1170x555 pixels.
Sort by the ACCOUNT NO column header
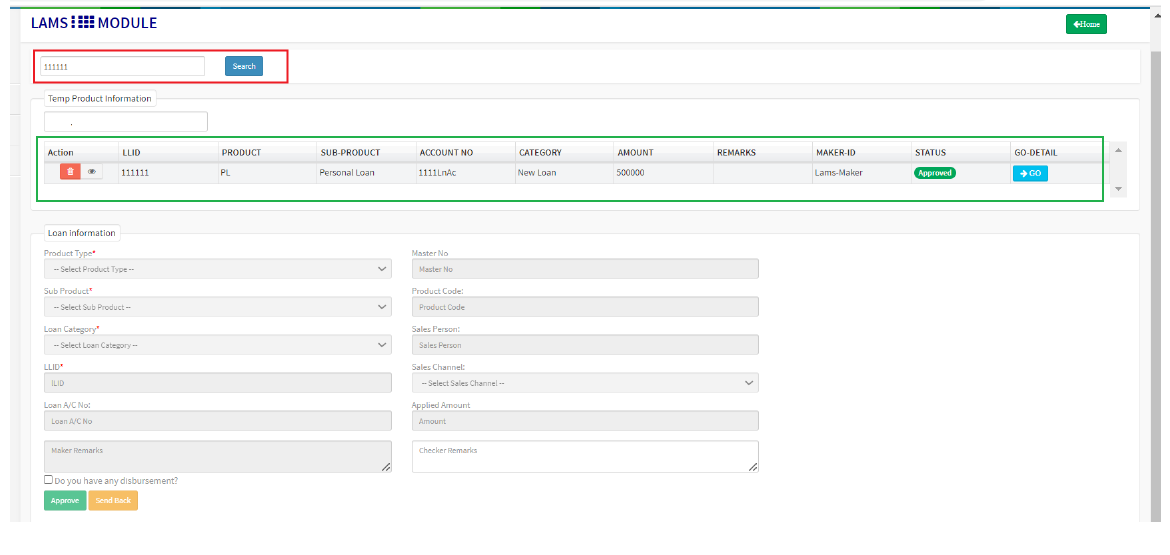tap(447, 153)
